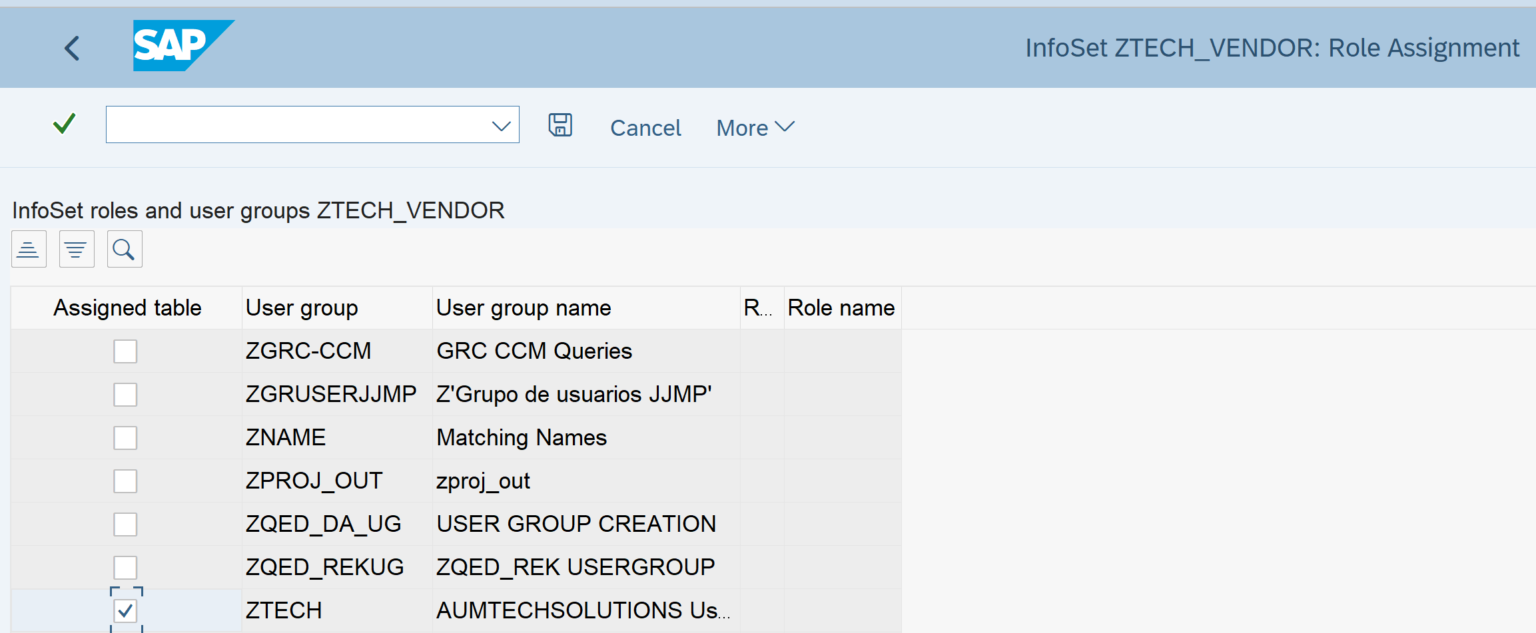The height and width of the screenshot is (633, 1536).
Task: Open the More menu
Action: click(x=743, y=128)
